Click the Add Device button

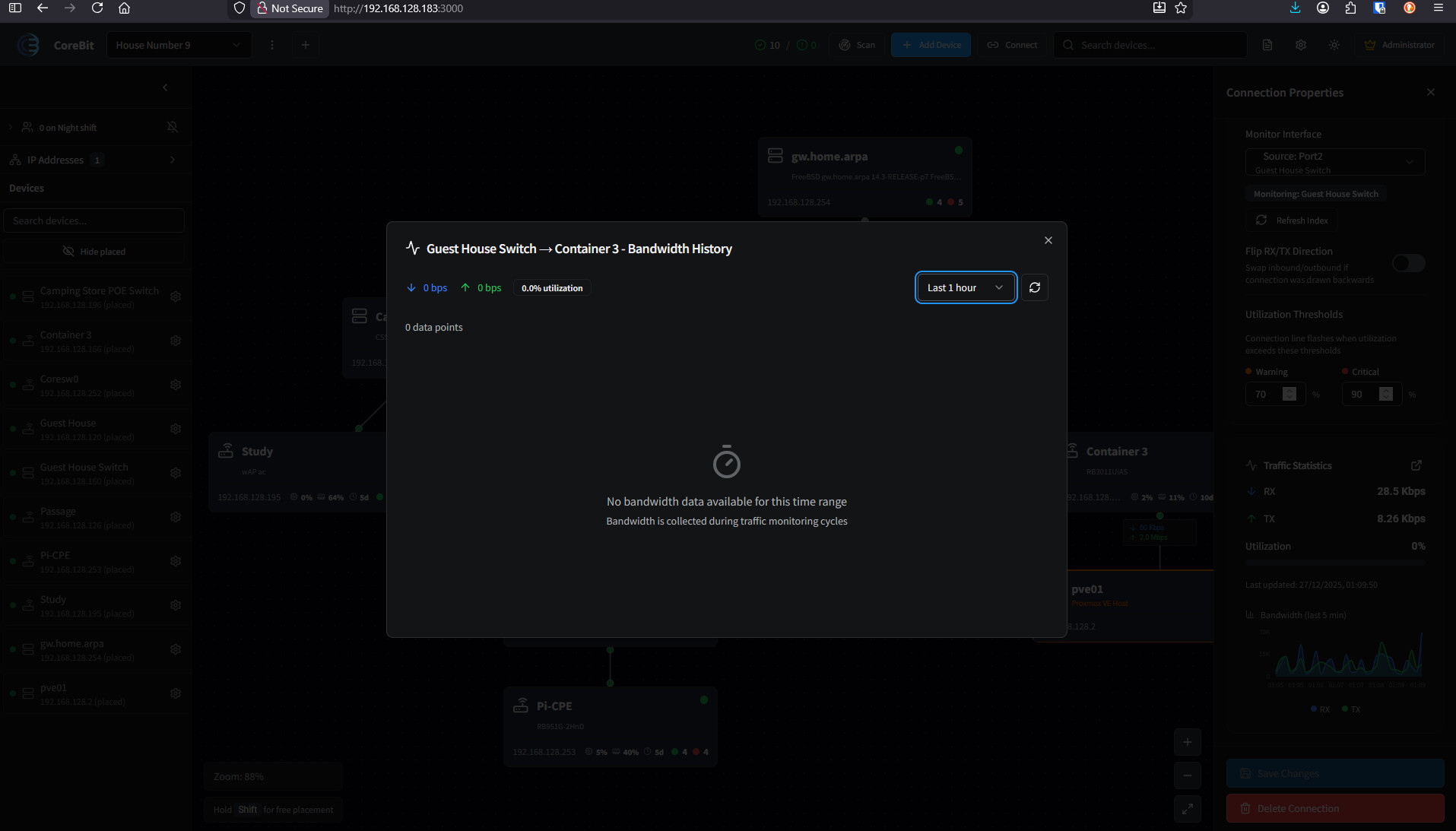931,45
